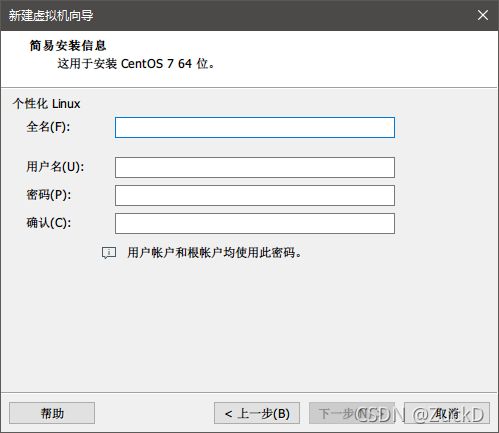Click the information note icon
Image resolution: width=499 pixels, height=433 pixels.
(x=109, y=253)
